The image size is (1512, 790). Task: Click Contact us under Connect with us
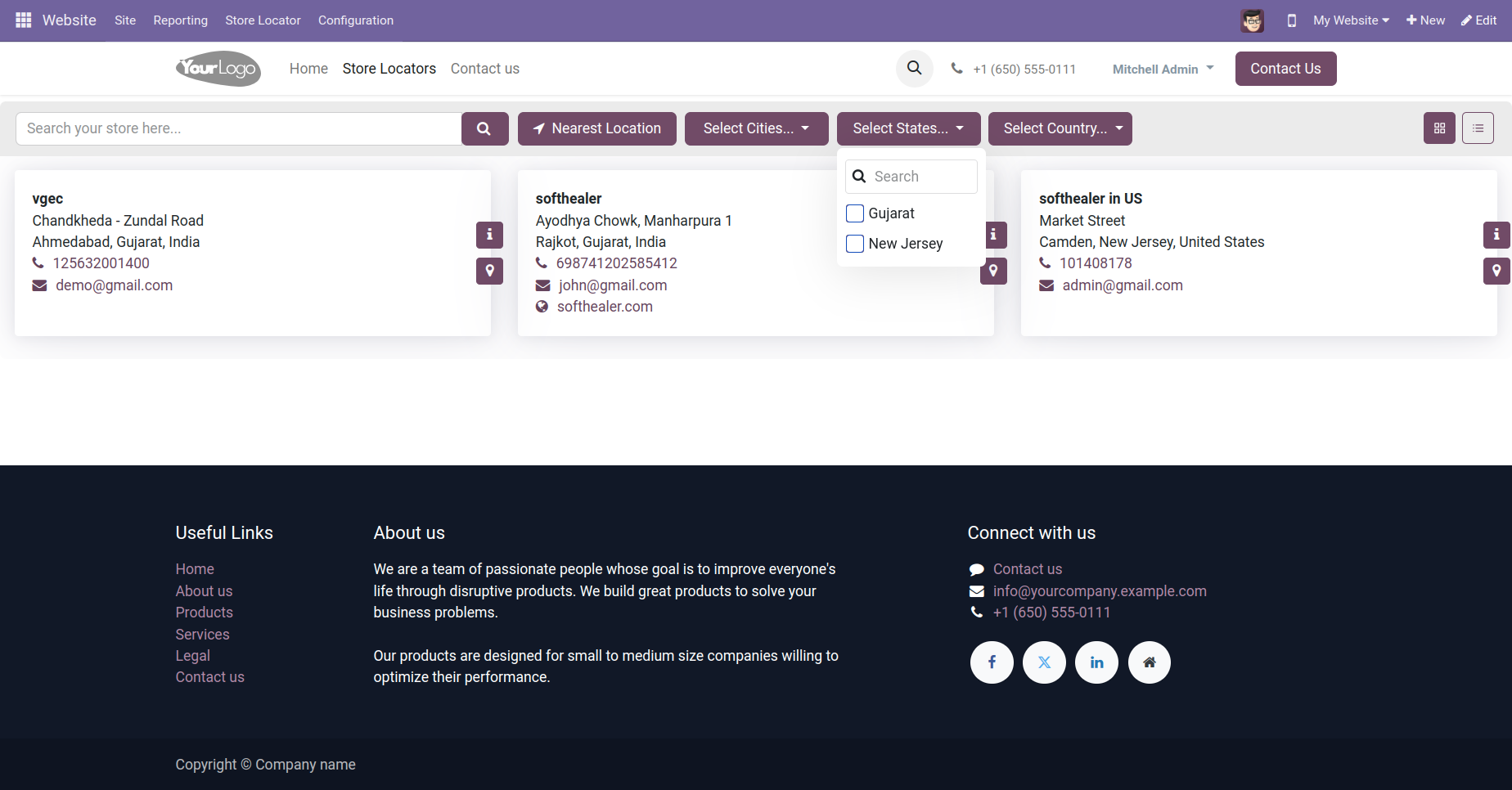[x=1028, y=569]
